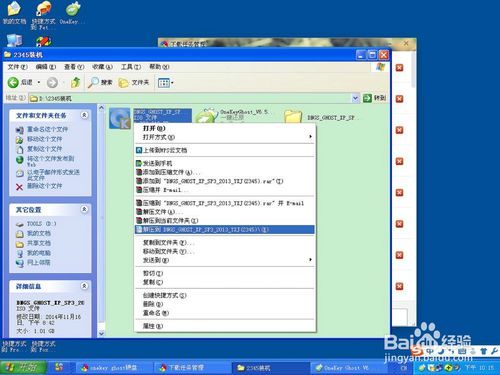Click E-mail this file link
This screenshot has width=500, height=375.
pos(53,175)
